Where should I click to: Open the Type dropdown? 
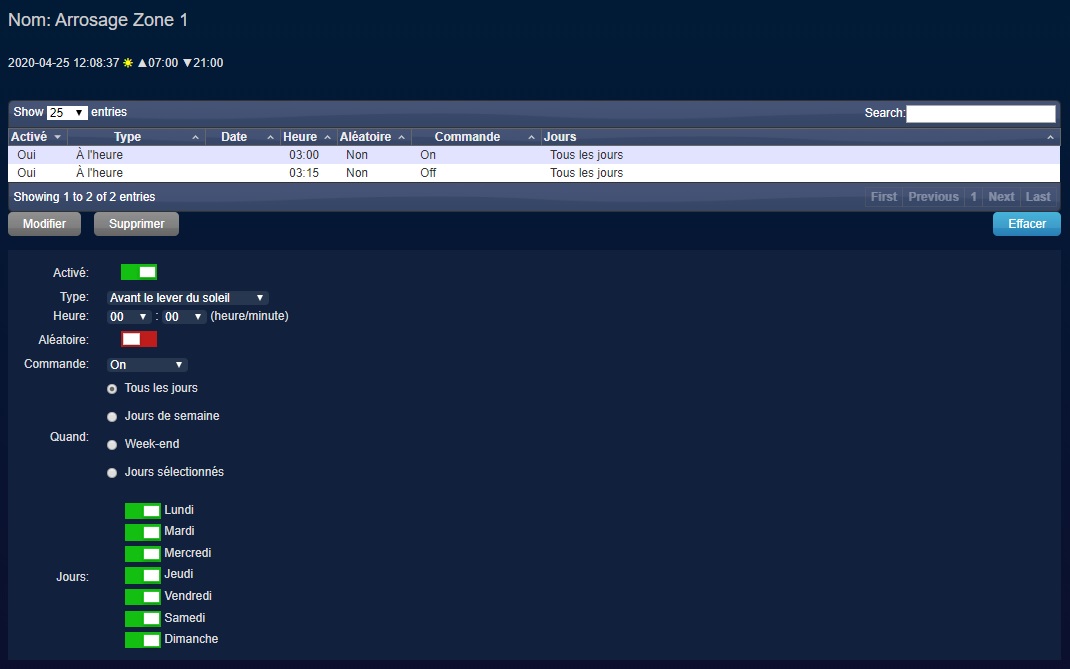187,298
